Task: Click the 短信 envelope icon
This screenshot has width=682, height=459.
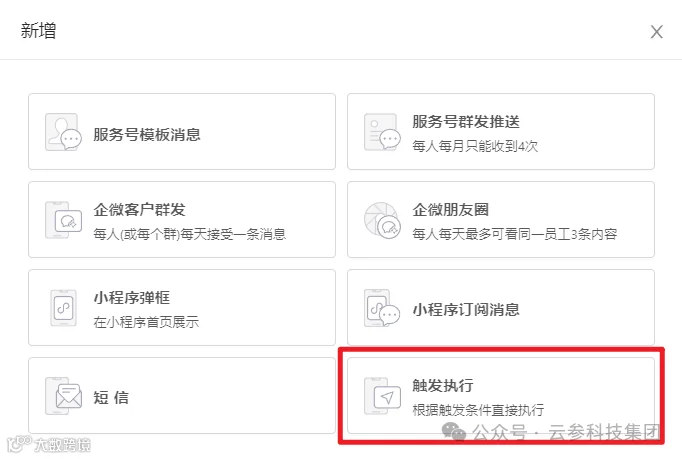Action: point(64,396)
